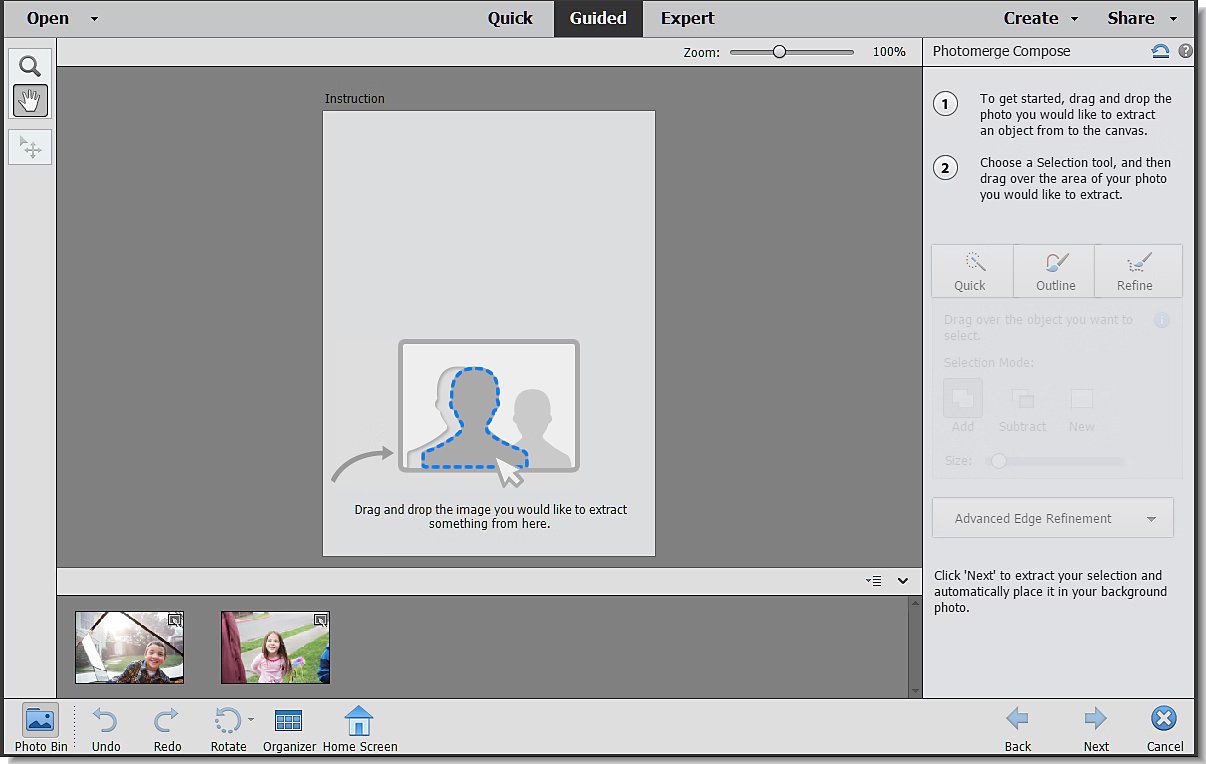Open the Rotate direction dropdown arrow
Viewport: 1206px width, 764px height.
tap(250, 719)
